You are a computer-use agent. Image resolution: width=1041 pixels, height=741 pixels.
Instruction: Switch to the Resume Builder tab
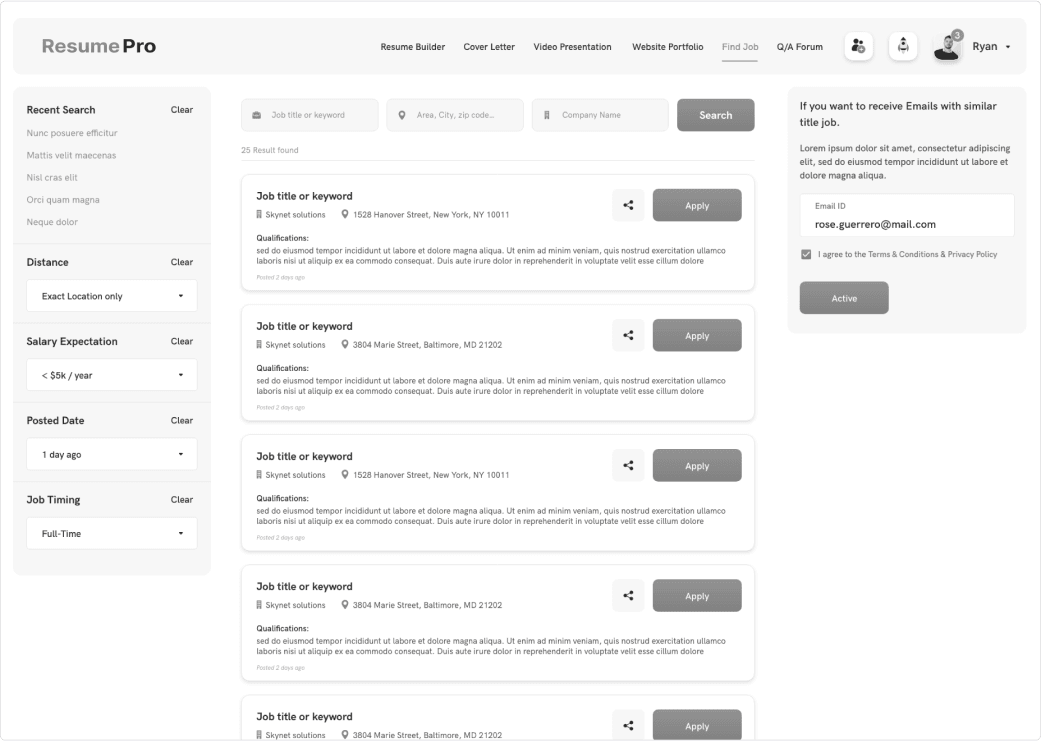pyautogui.click(x=412, y=46)
